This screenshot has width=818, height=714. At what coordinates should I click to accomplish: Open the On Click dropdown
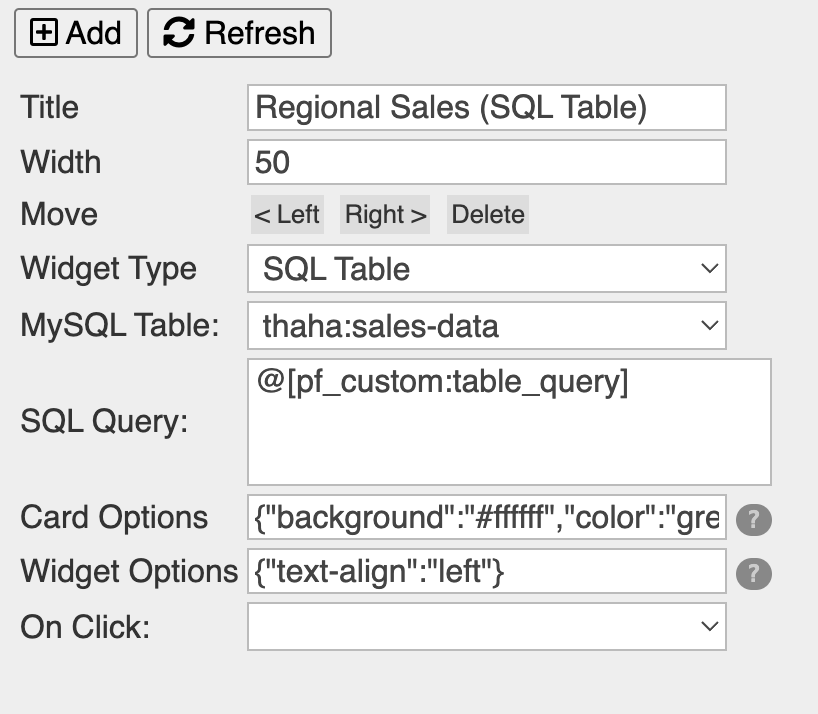click(486, 627)
